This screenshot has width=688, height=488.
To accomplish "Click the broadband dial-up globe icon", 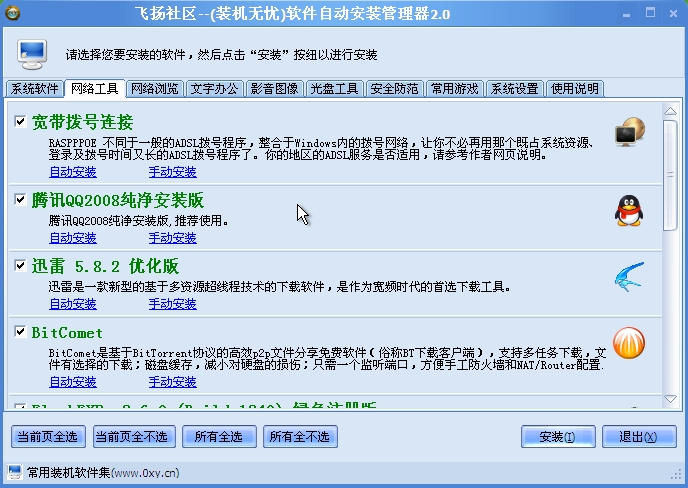I will coord(630,132).
